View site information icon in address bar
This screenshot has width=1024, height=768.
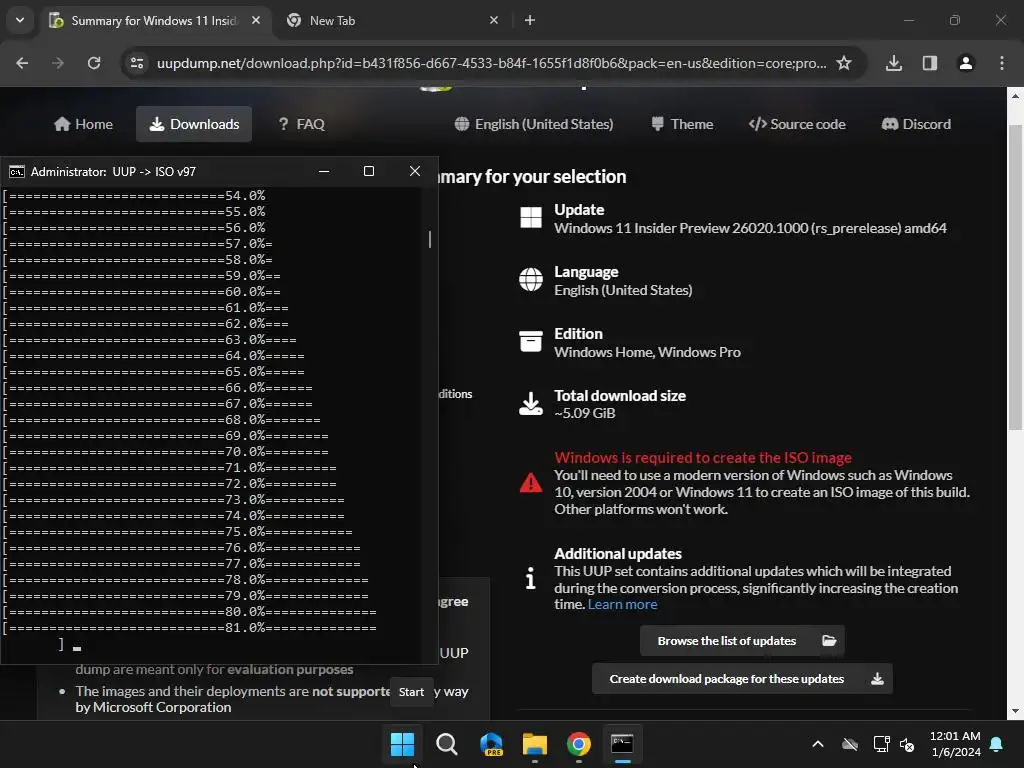pyautogui.click(x=136, y=63)
